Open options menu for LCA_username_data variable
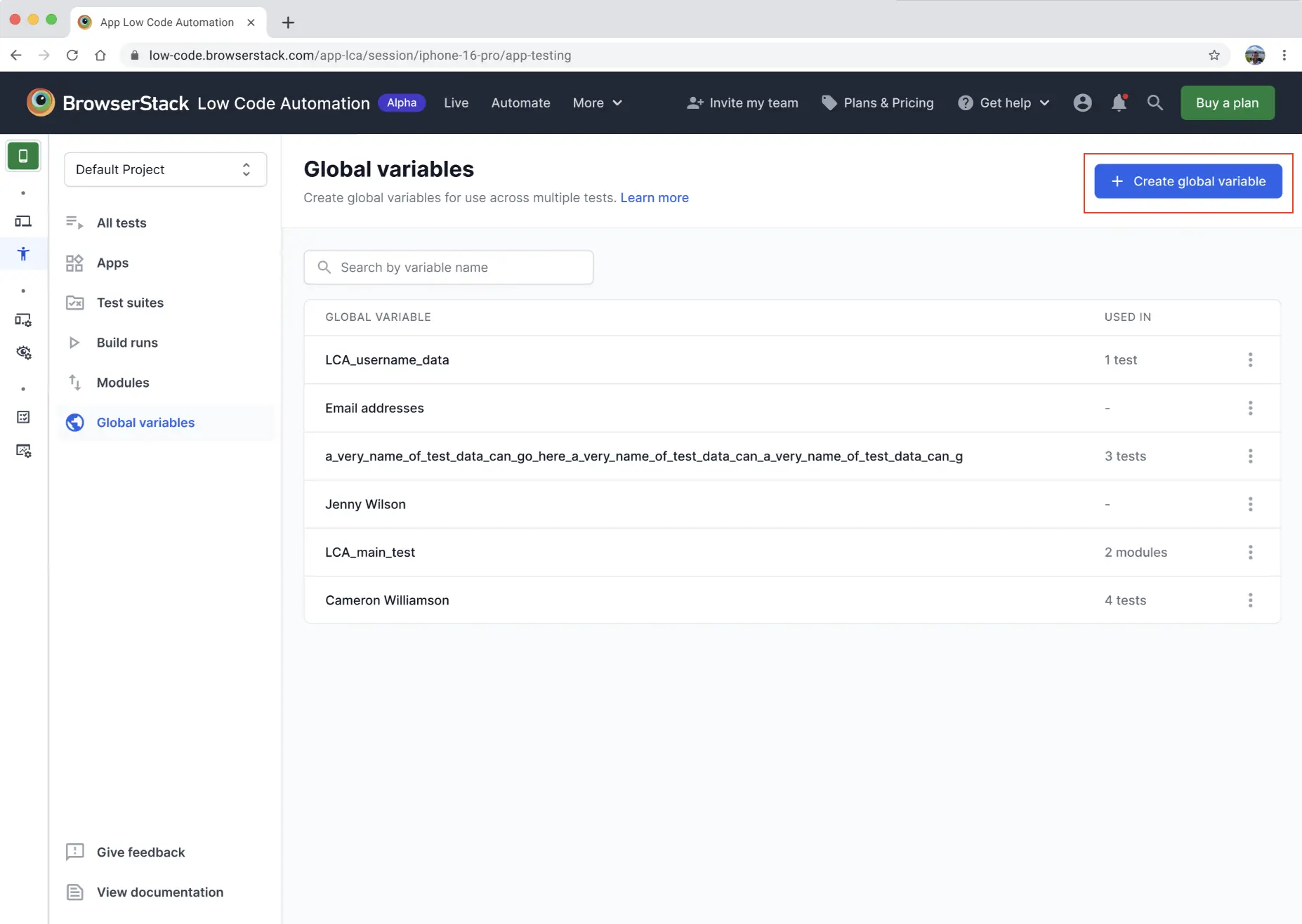 click(1250, 359)
